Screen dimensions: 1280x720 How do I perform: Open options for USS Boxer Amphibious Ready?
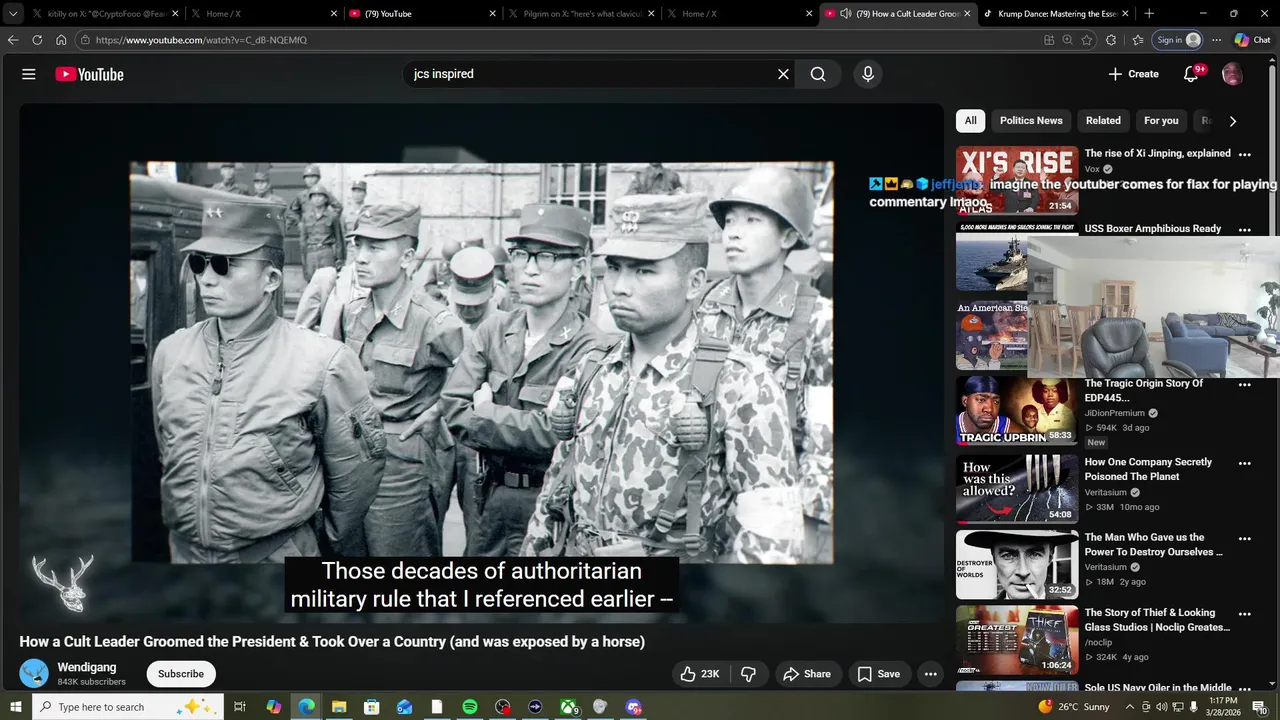[1244, 230]
